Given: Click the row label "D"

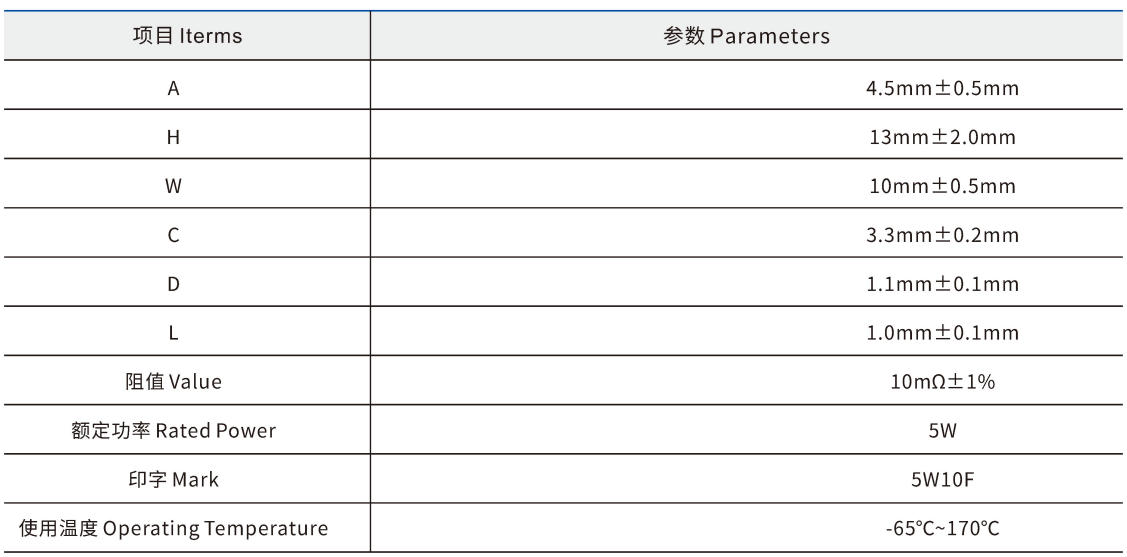Looking at the screenshot, I should pyautogui.click(x=173, y=284).
